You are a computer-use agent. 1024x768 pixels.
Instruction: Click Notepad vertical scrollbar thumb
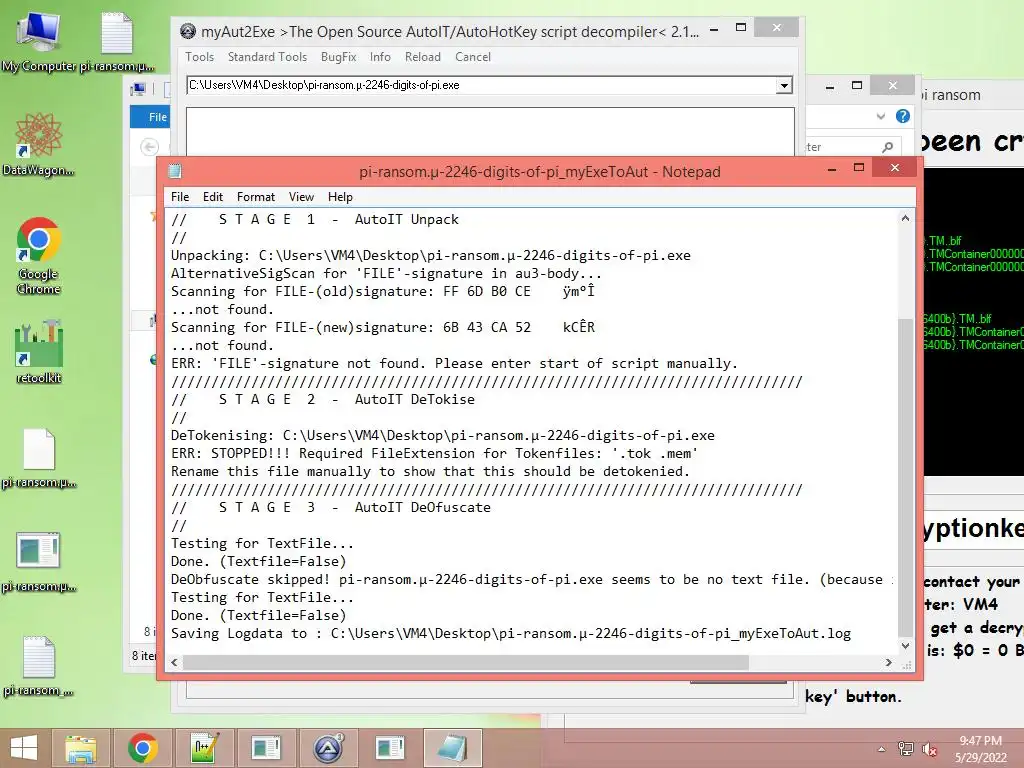[905, 477]
